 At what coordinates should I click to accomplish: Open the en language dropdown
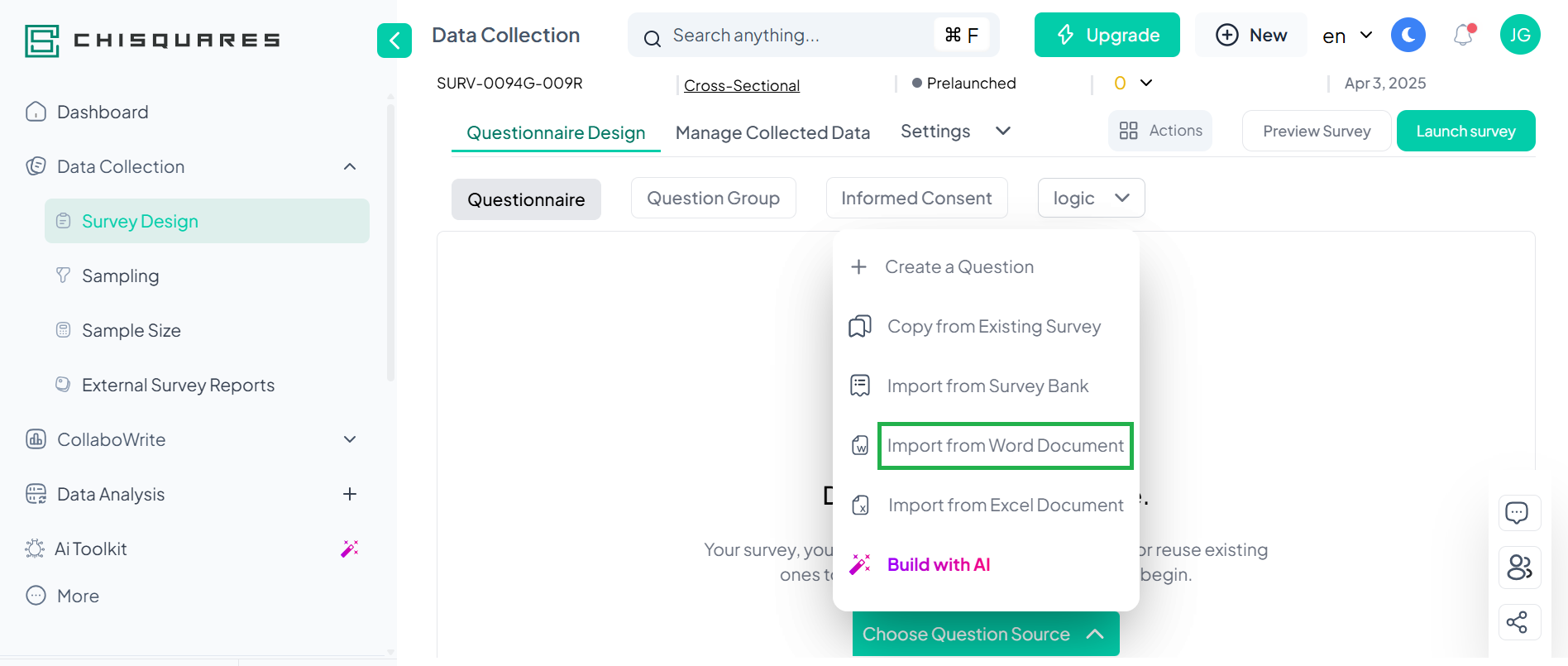coord(1348,36)
